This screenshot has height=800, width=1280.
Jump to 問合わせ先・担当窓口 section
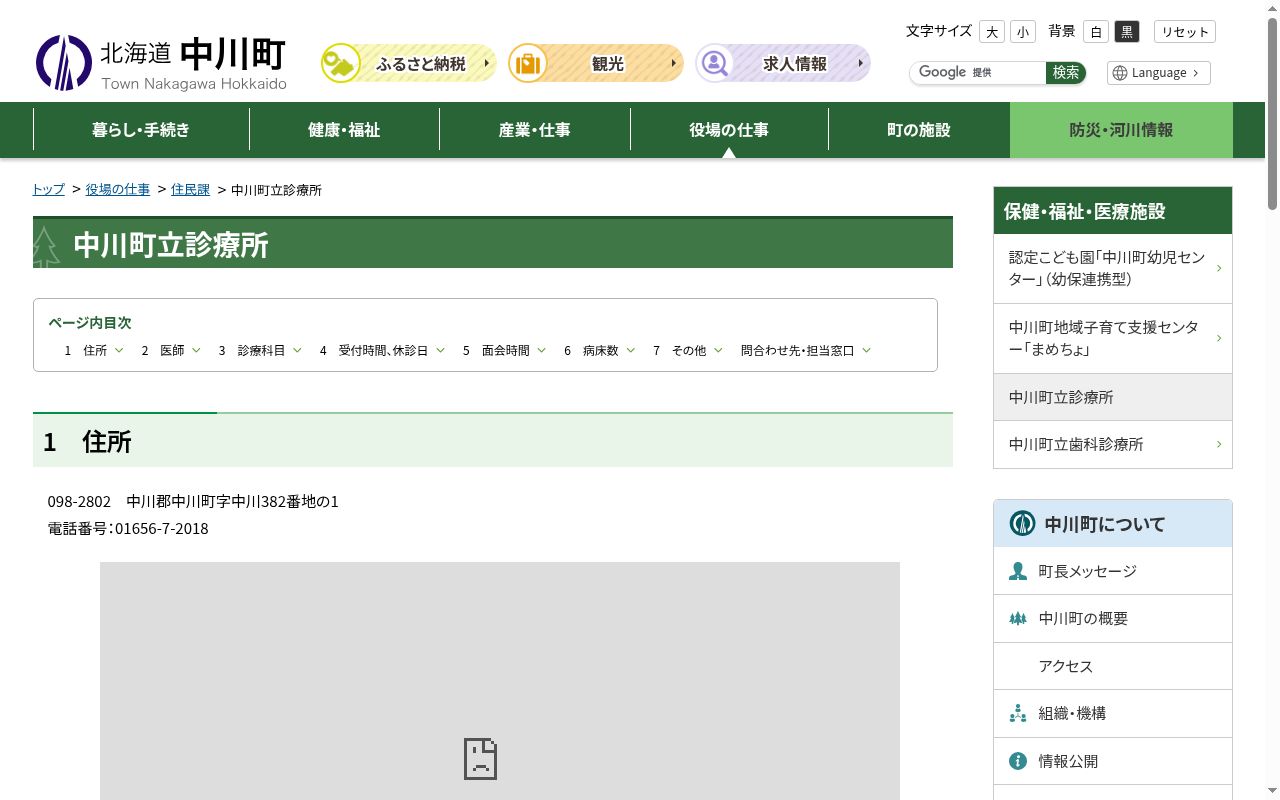[806, 350]
